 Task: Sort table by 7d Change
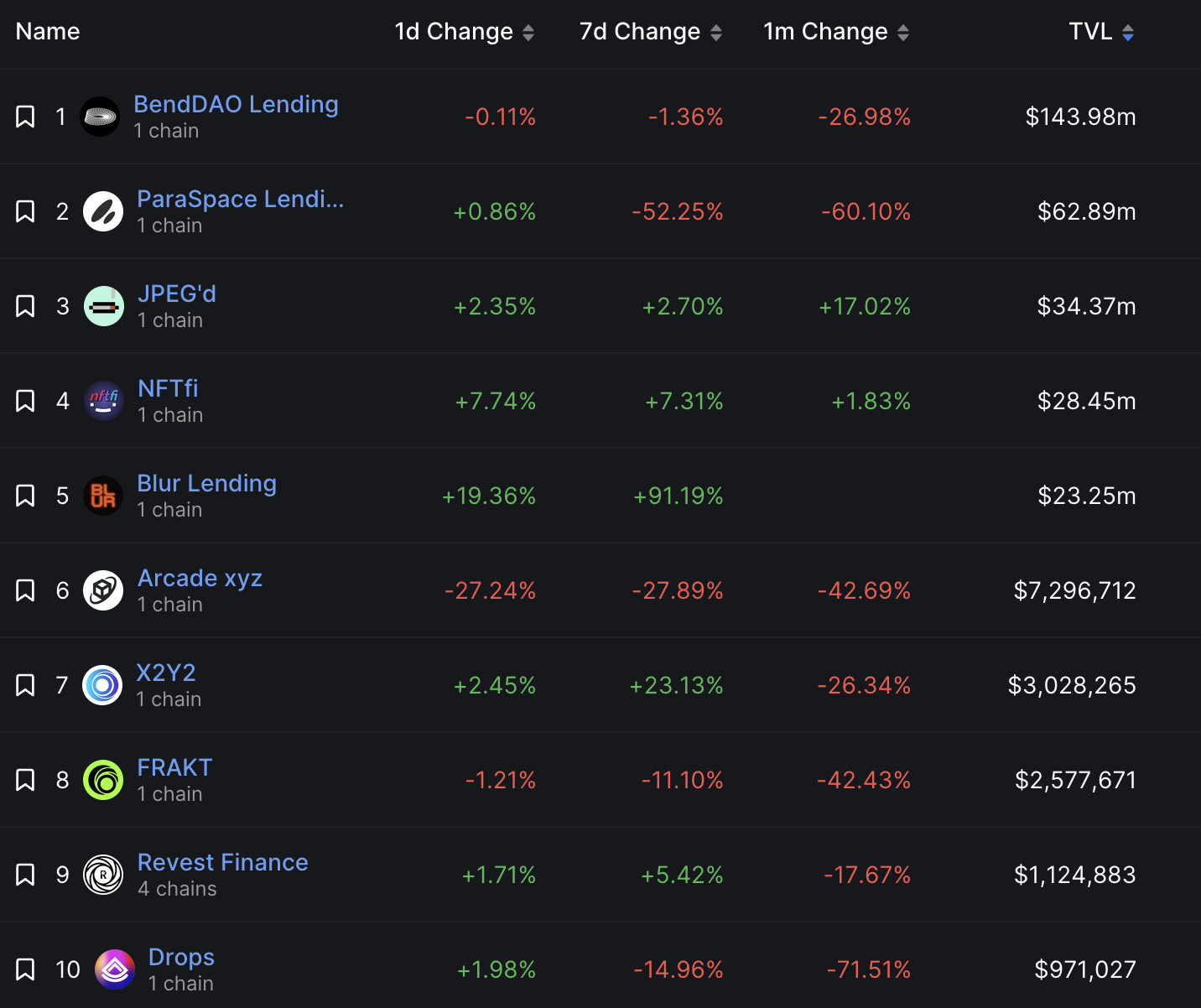(x=650, y=32)
